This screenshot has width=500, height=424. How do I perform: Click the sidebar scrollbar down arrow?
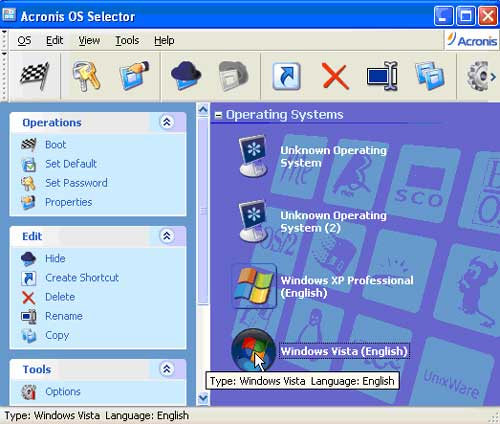click(203, 398)
